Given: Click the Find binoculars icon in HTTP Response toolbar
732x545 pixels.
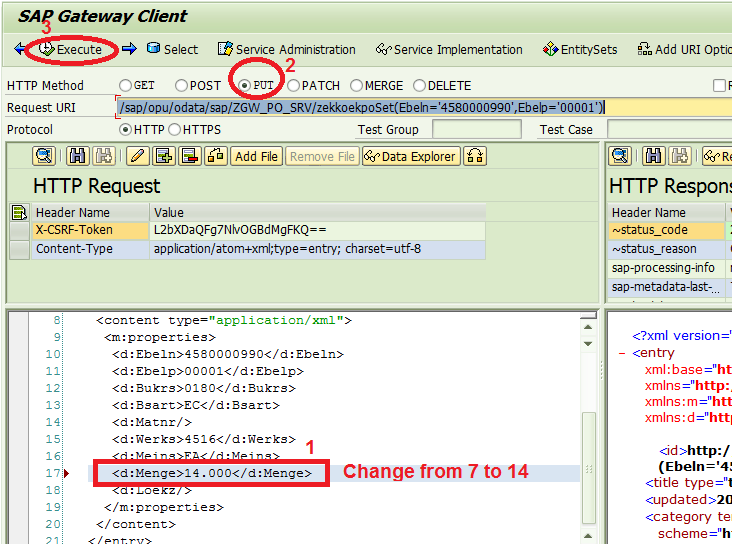Looking at the screenshot, I should [654, 156].
